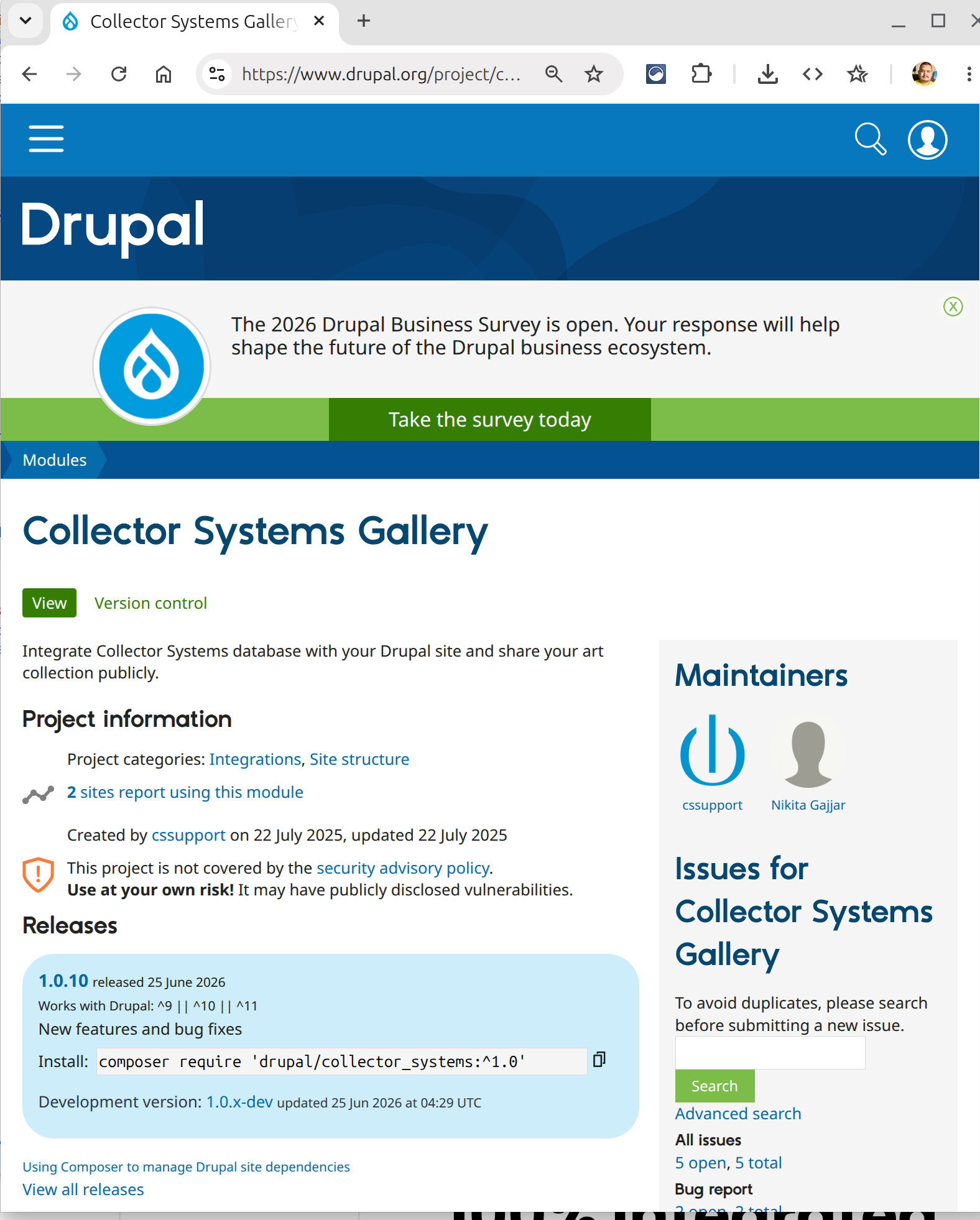The height and width of the screenshot is (1220, 980).
Task: Select the View tab
Action: pyautogui.click(x=49, y=603)
